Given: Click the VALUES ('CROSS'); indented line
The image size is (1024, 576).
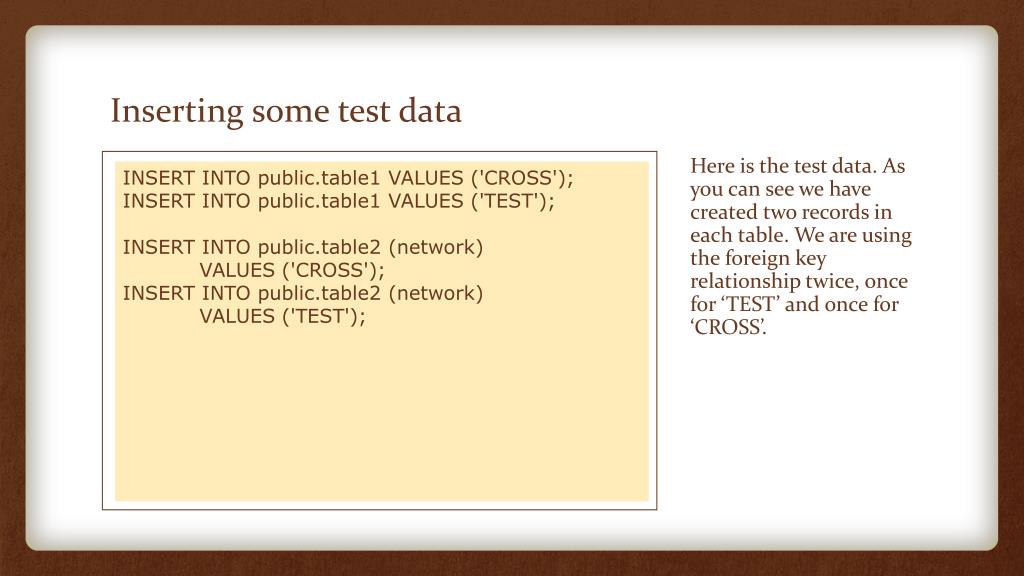Looking at the screenshot, I should coord(292,270).
